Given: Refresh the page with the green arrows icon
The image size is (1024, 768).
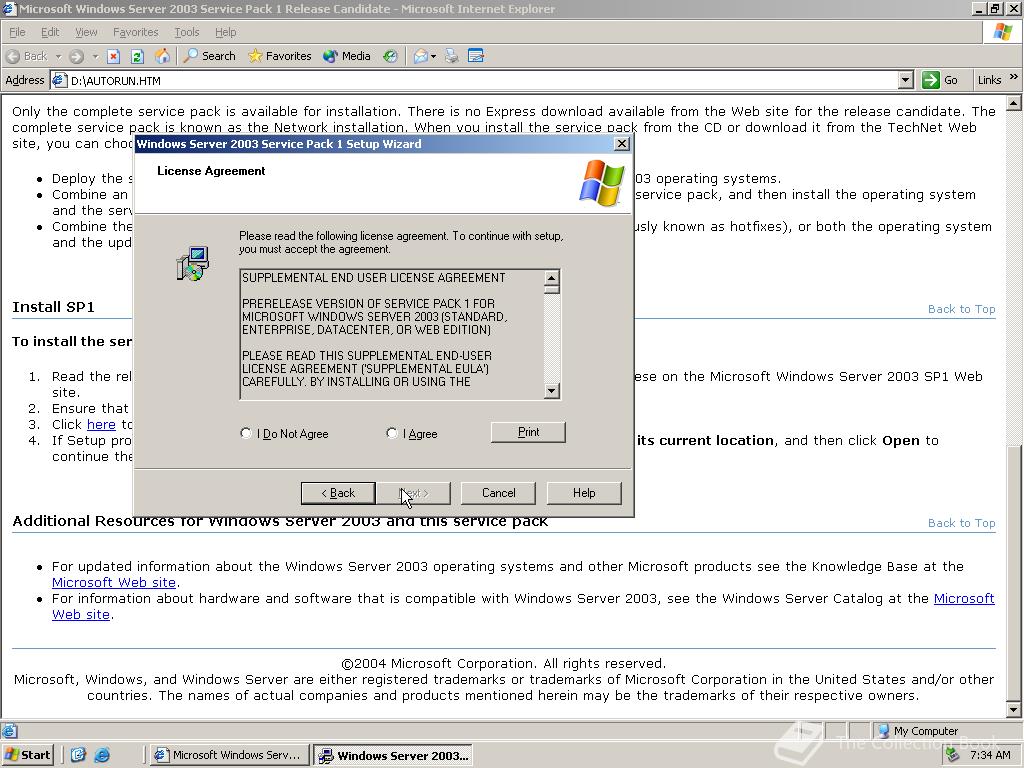Looking at the screenshot, I should pos(137,56).
